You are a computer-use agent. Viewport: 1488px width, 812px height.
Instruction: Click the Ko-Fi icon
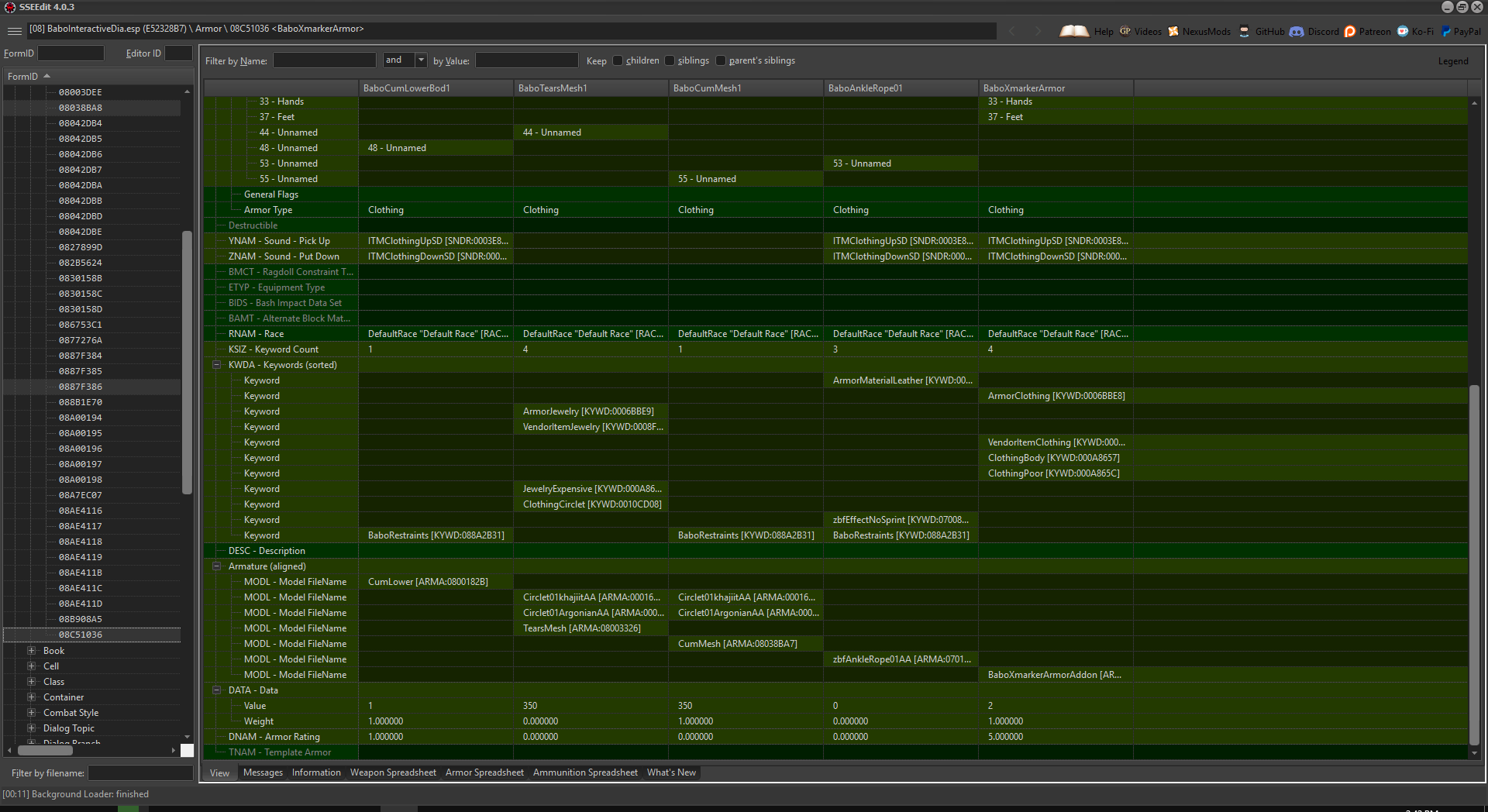coord(1403,31)
